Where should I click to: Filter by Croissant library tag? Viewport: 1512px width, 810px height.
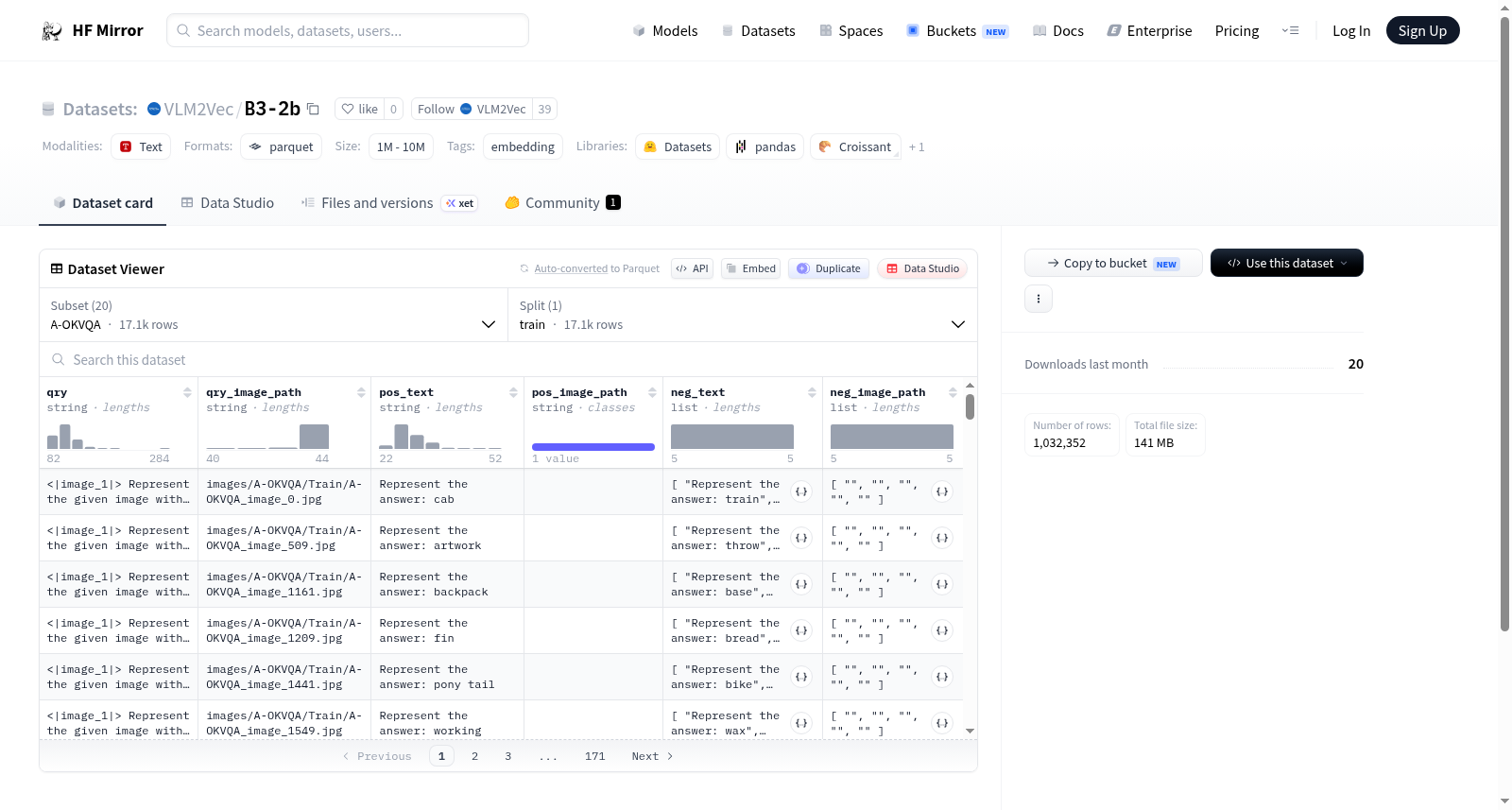(855, 146)
